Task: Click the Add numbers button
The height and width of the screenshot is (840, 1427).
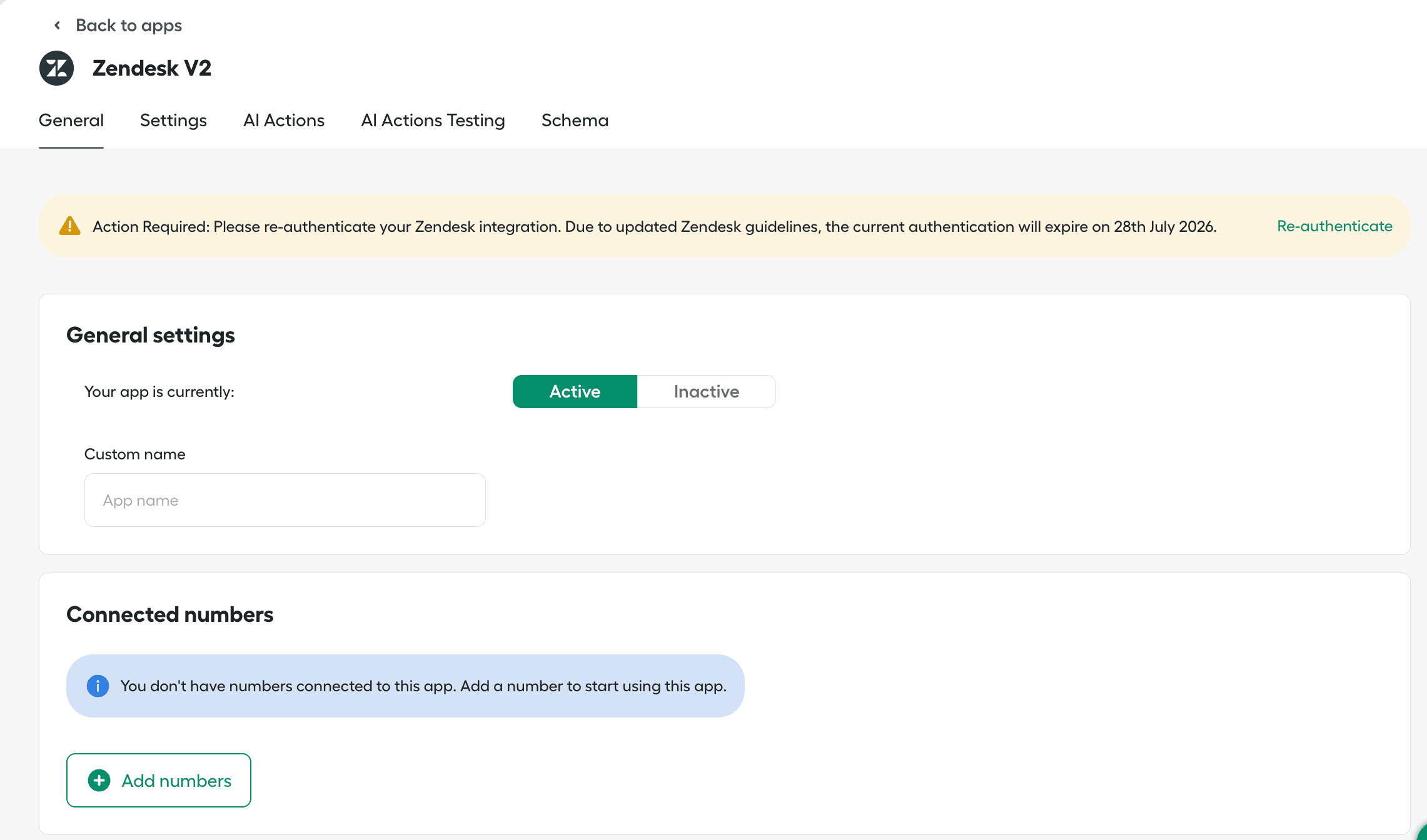Action: 159,780
